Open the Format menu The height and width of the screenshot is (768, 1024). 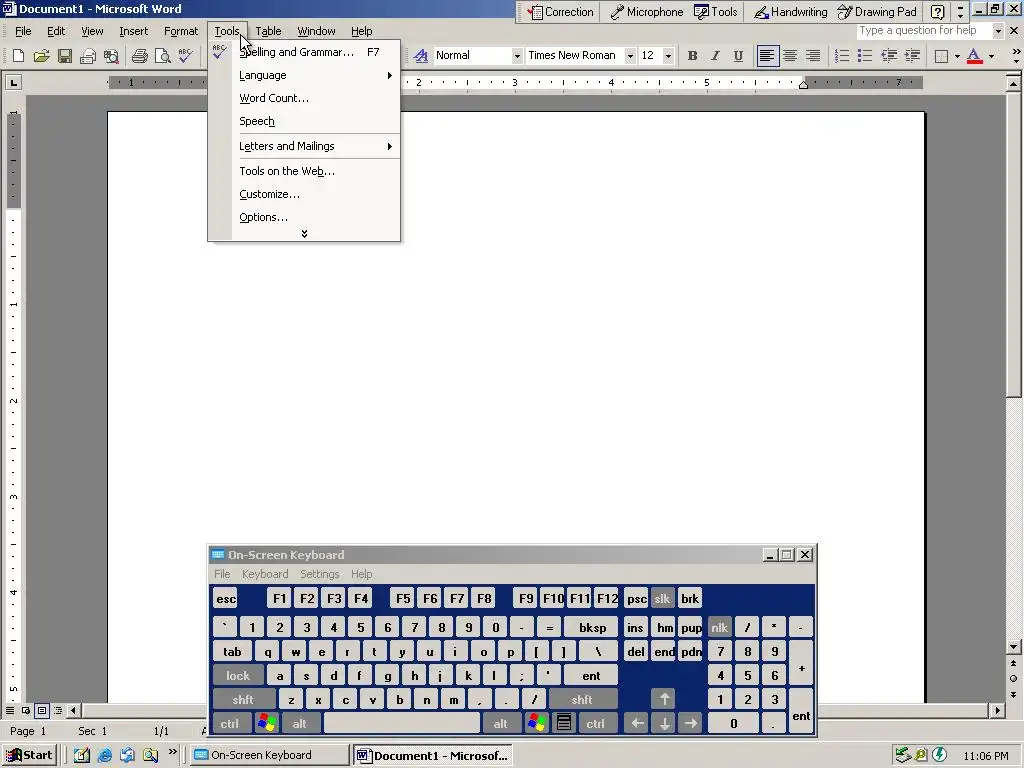181,31
